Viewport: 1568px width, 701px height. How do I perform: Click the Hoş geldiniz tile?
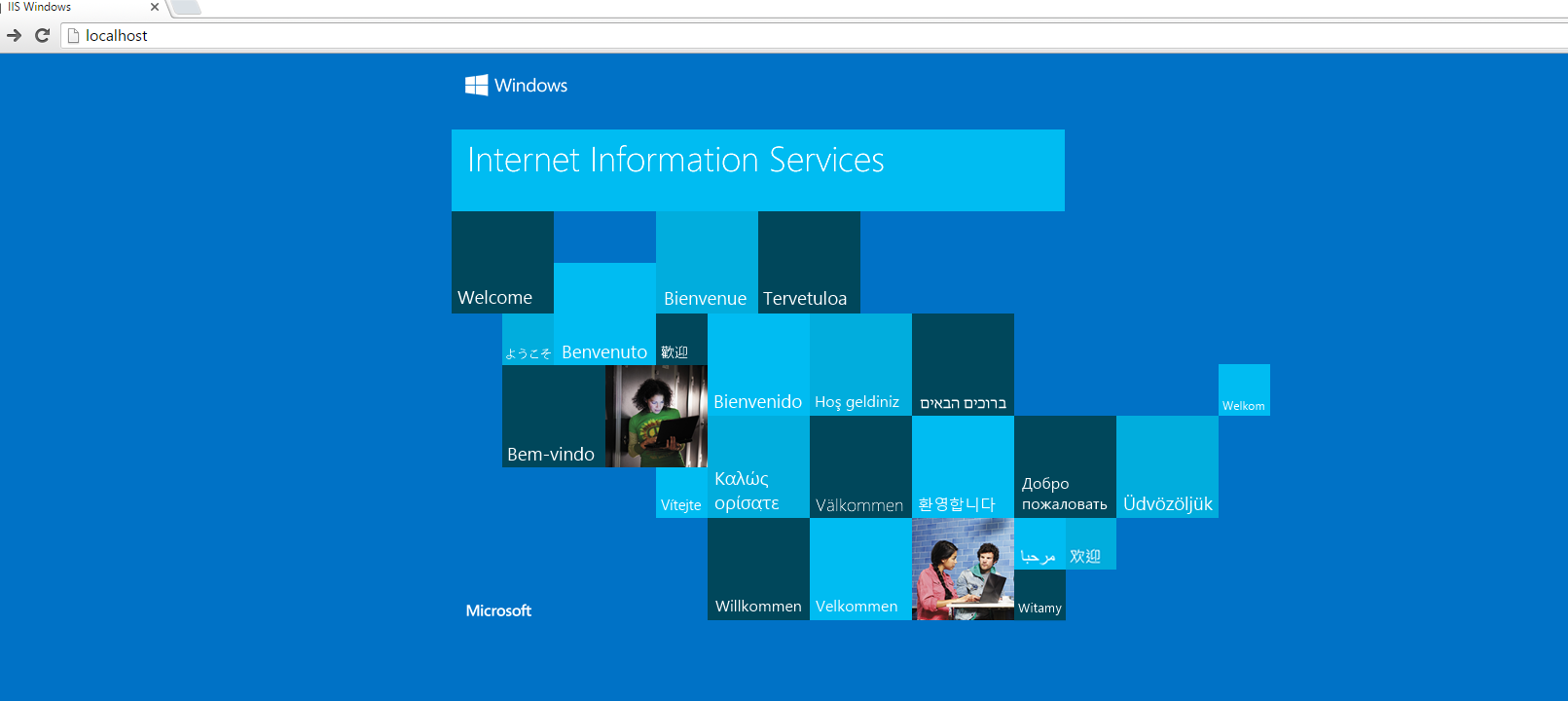coord(860,364)
